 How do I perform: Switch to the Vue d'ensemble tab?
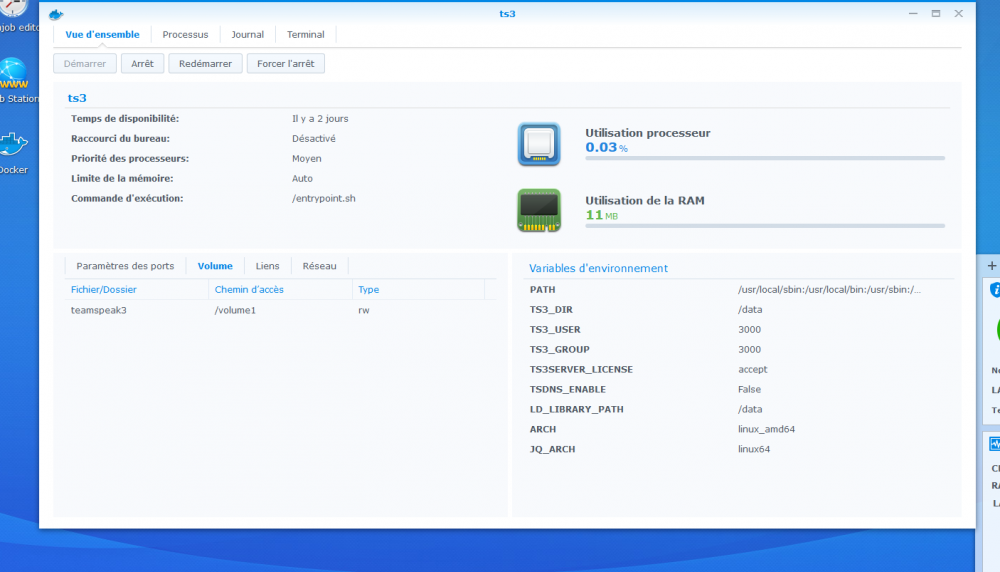102,34
